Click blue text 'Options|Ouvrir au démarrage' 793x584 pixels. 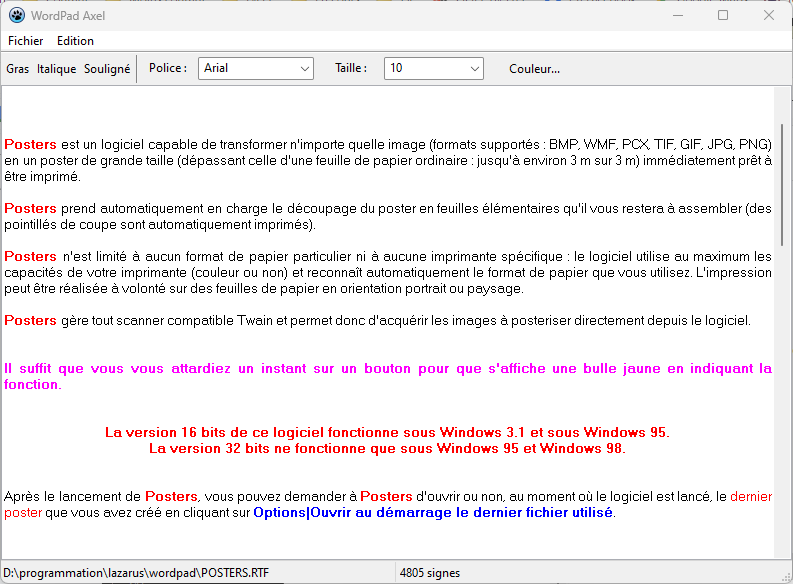pos(353,513)
